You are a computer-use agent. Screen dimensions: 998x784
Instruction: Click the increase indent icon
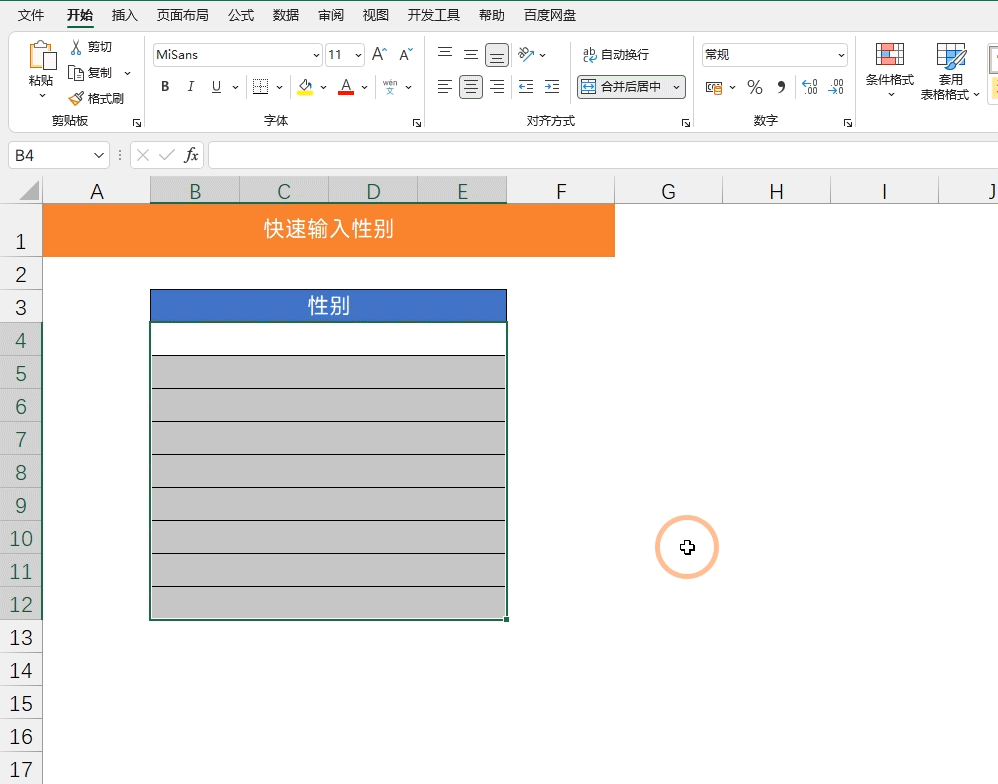tap(551, 87)
